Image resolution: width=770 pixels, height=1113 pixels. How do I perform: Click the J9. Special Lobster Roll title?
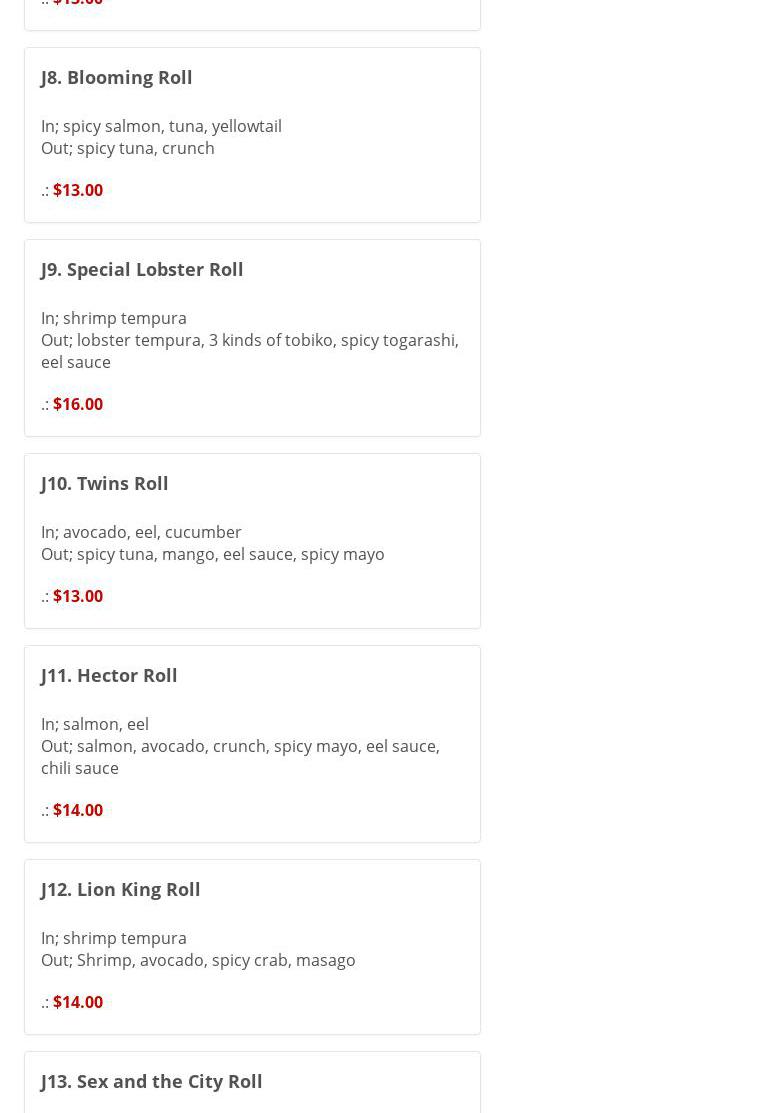click(141, 269)
